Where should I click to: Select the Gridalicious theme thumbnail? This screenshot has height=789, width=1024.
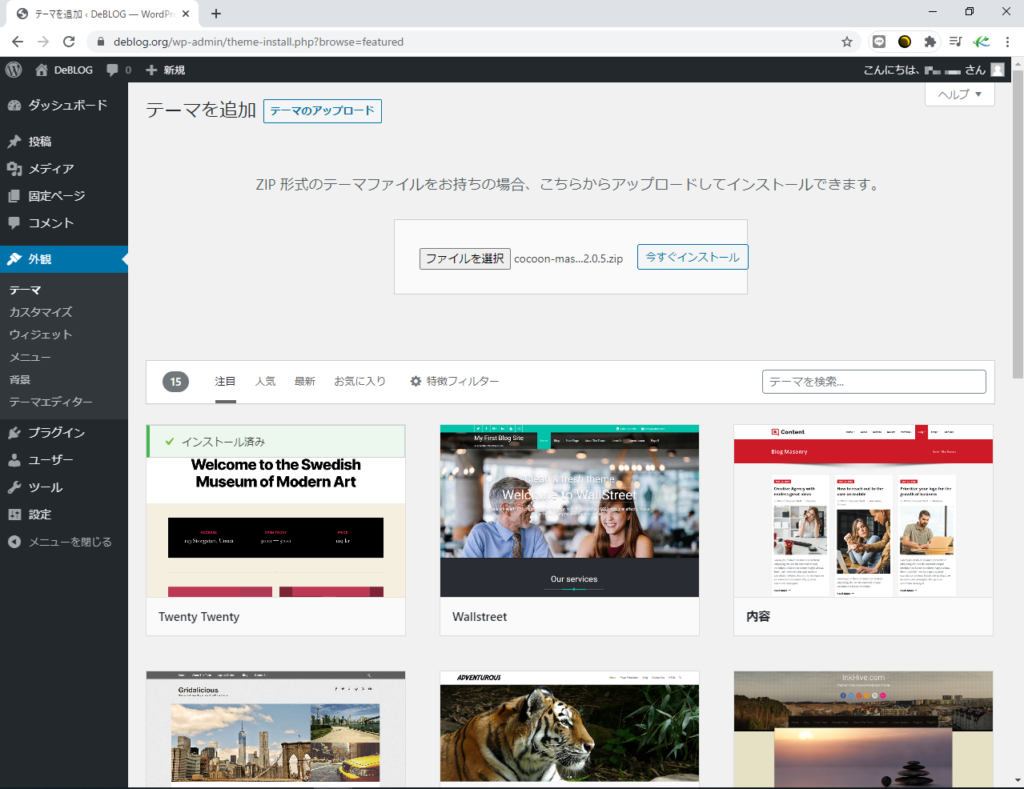[276, 729]
